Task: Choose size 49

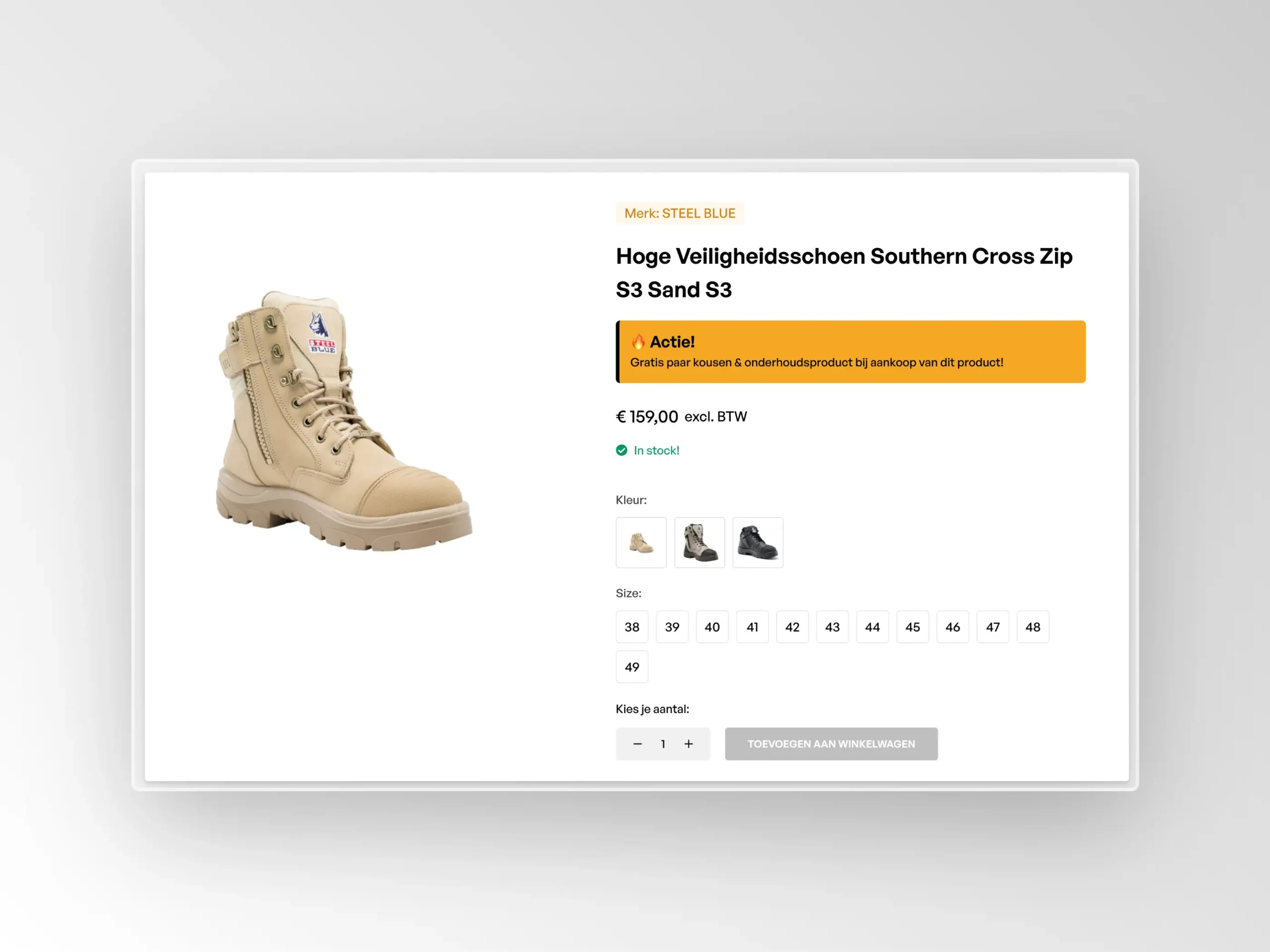Action: tap(632, 667)
